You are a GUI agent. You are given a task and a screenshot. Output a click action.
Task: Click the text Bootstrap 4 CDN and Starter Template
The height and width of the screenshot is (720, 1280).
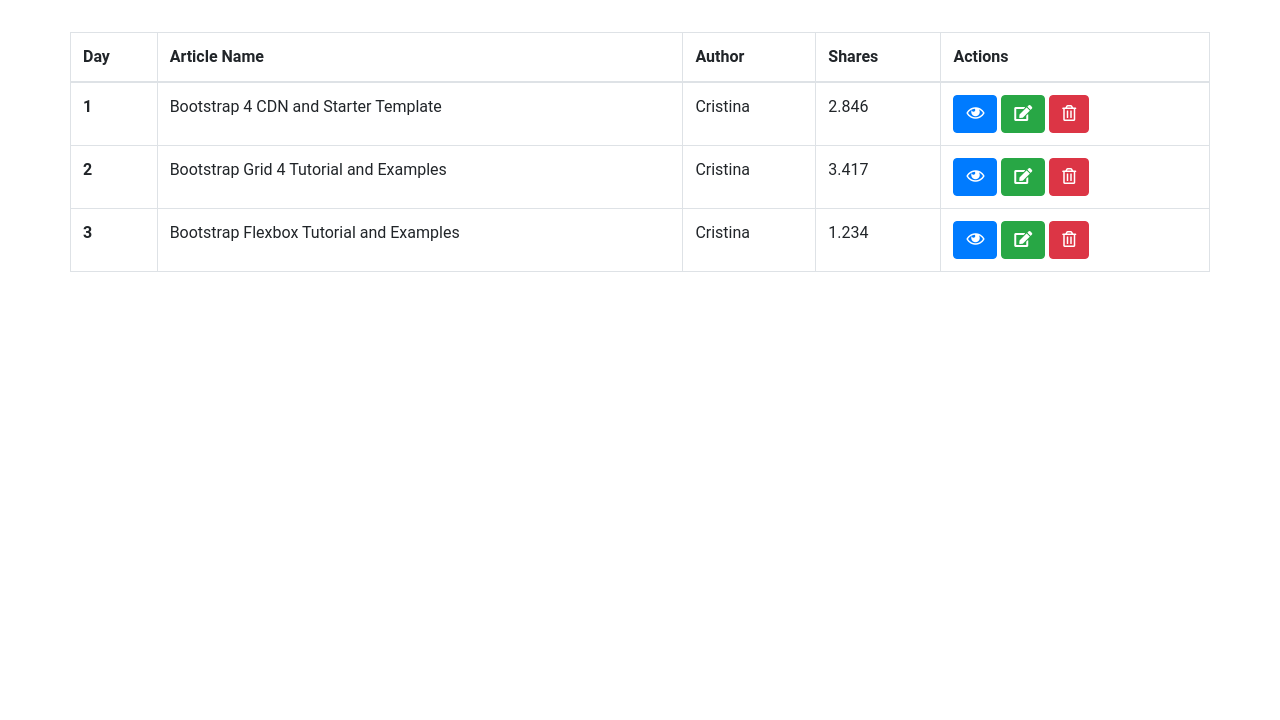pyautogui.click(x=306, y=107)
